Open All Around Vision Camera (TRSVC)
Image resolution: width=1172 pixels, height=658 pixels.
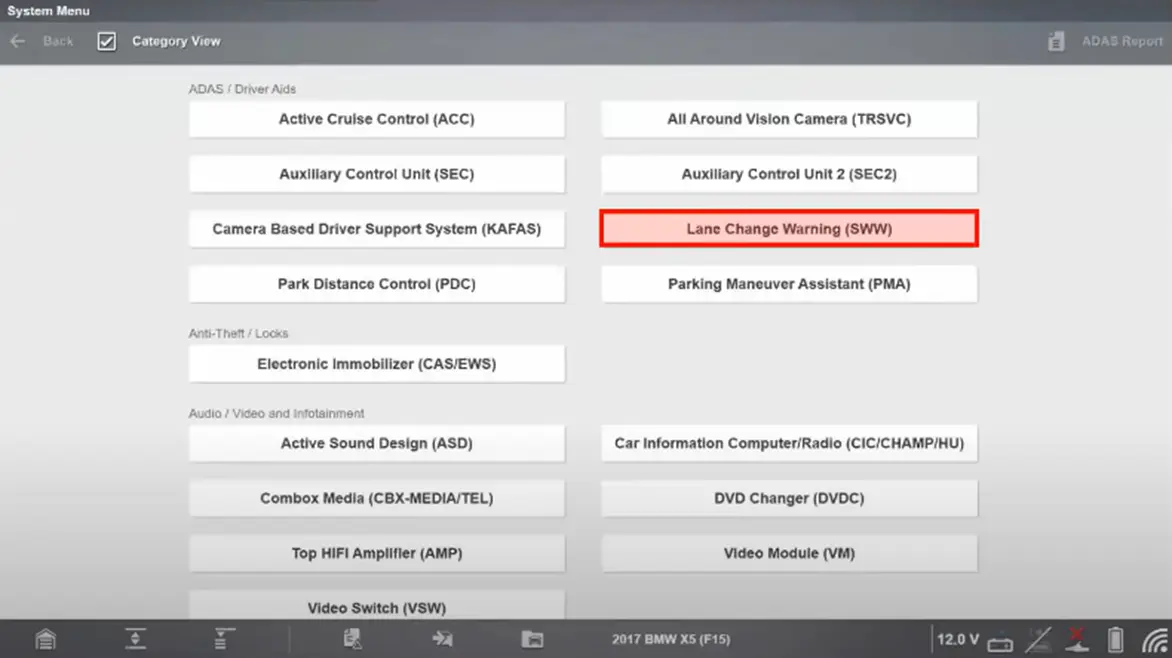[x=788, y=119]
